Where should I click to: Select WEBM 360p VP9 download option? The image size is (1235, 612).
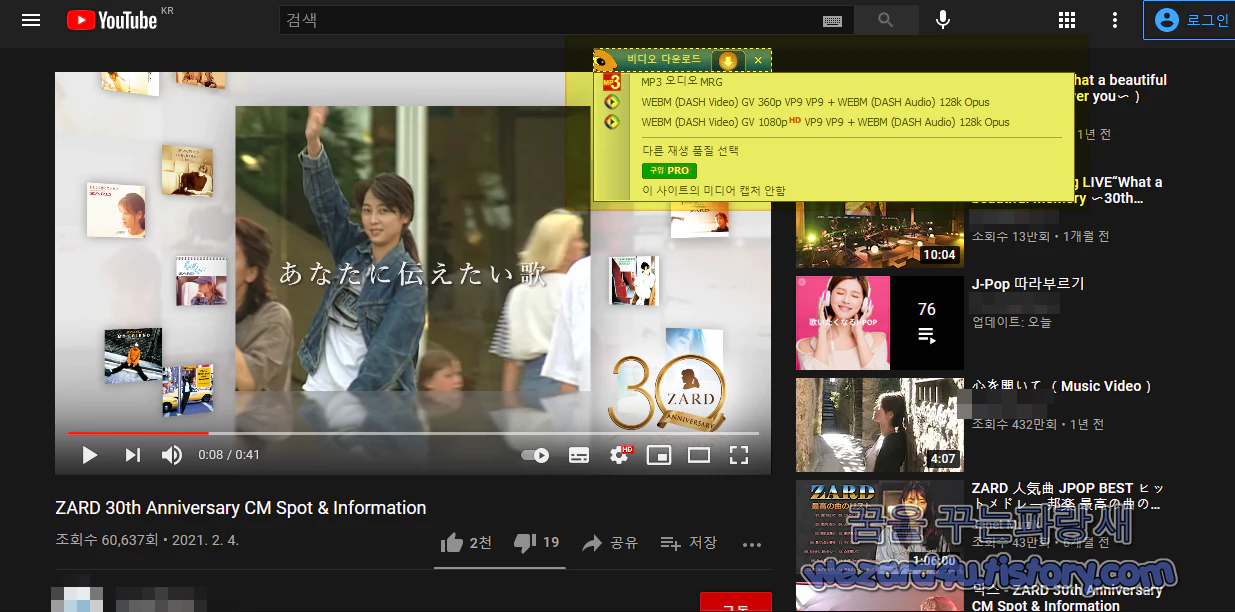[x=815, y=102]
